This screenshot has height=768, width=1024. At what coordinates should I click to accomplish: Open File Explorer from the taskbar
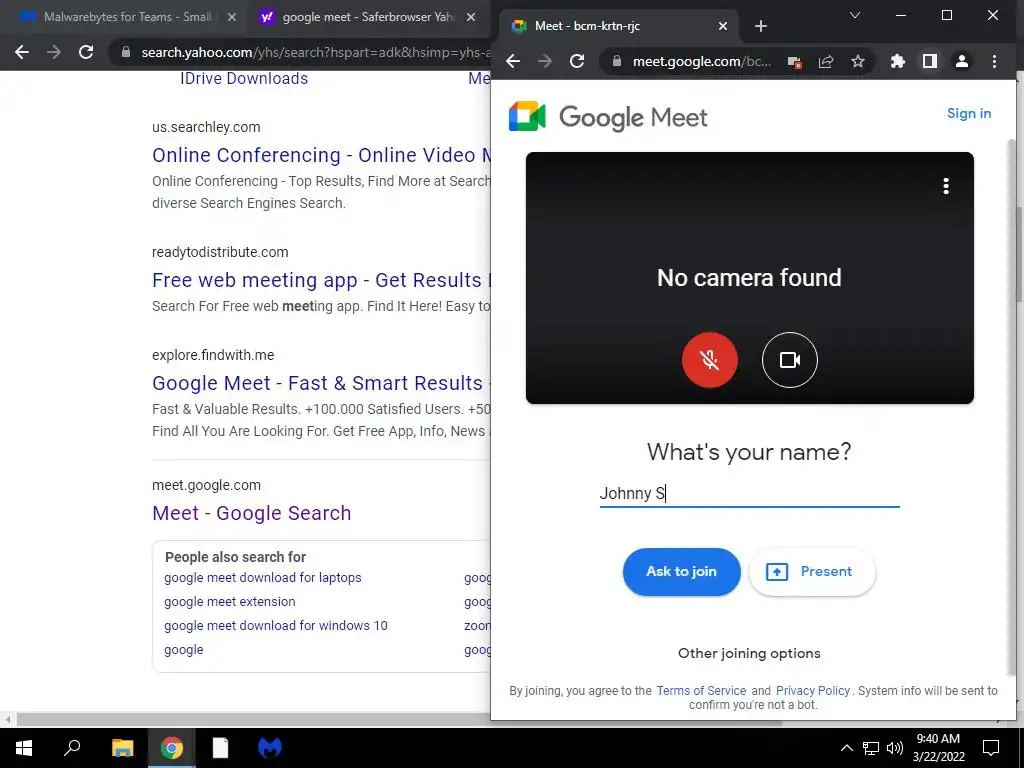[122, 748]
